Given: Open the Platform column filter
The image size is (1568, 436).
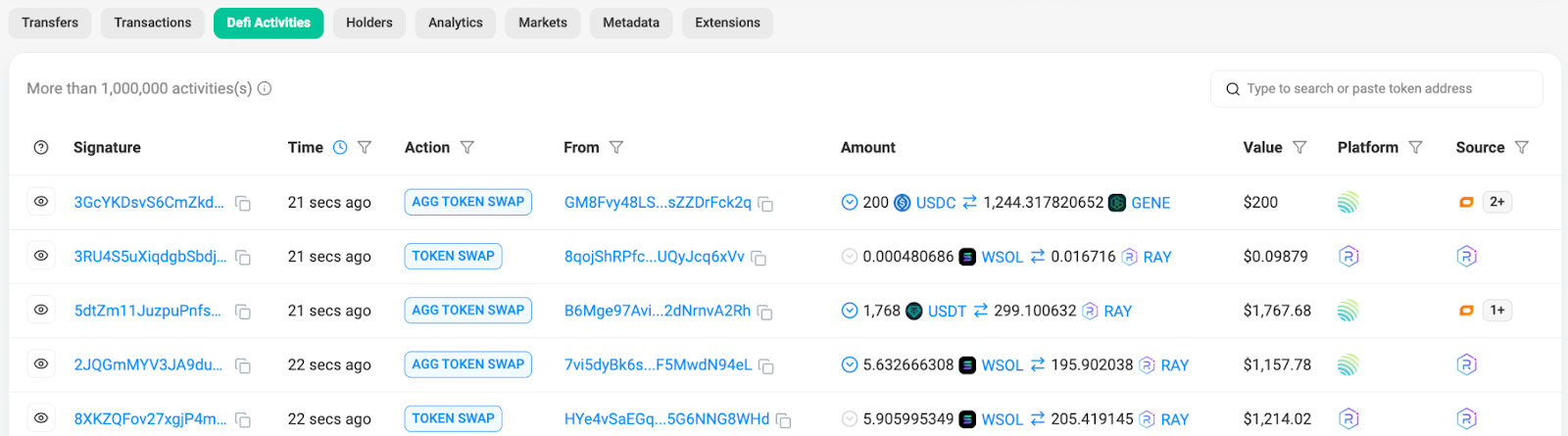Looking at the screenshot, I should click(x=1415, y=148).
